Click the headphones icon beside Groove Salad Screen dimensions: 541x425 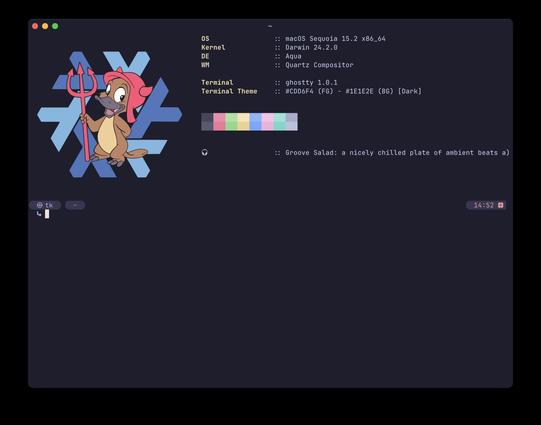pyautogui.click(x=205, y=152)
